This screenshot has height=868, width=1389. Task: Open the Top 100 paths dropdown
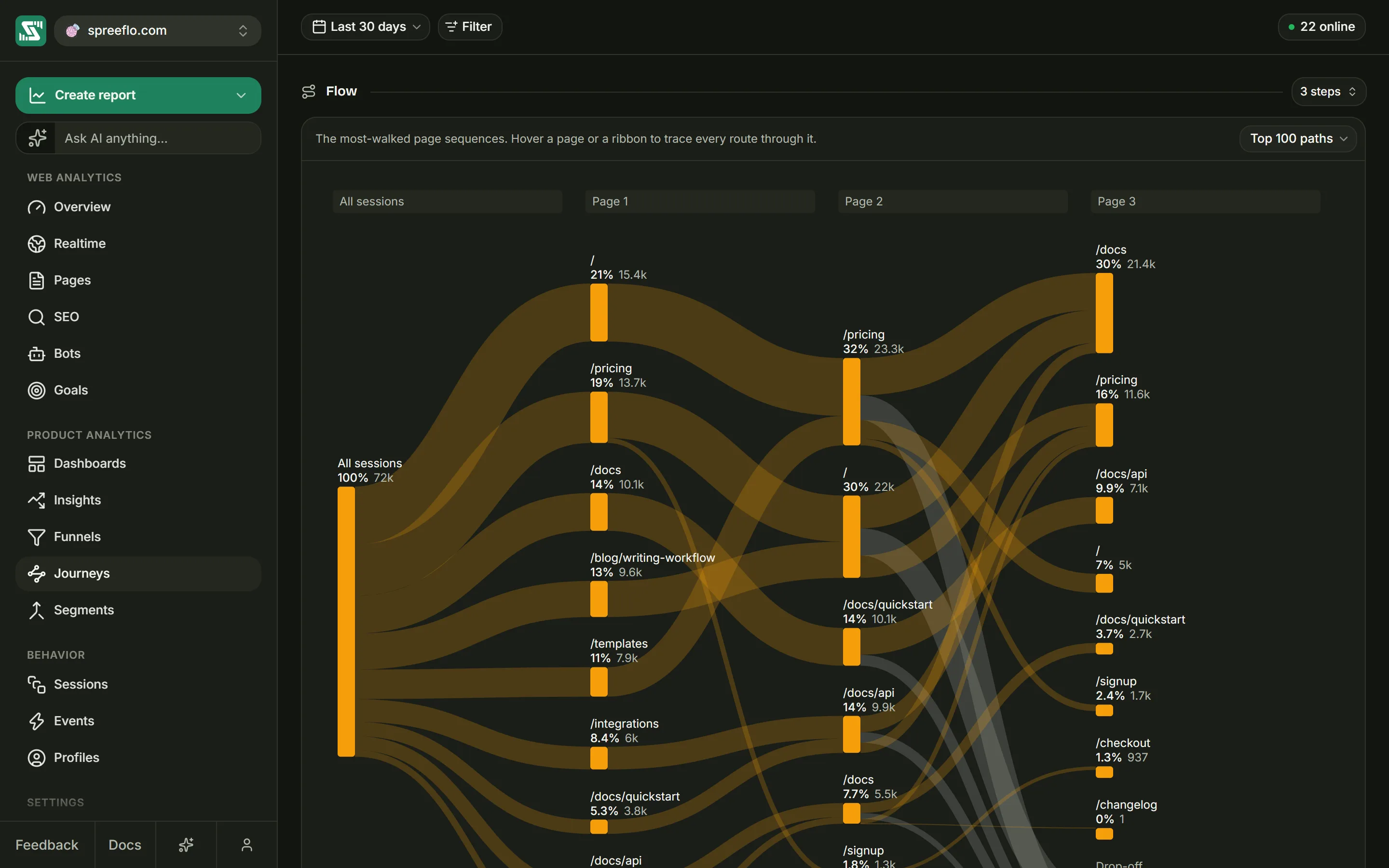pyautogui.click(x=1298, y=139)
